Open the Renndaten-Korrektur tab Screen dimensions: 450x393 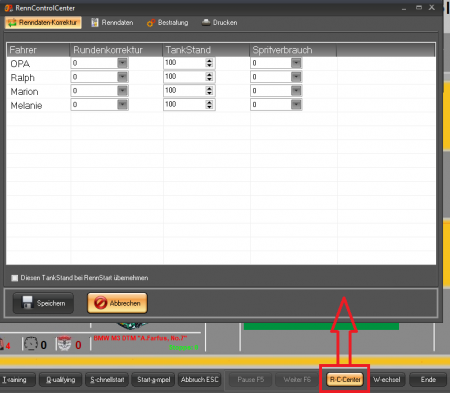(x=43, y=23)
